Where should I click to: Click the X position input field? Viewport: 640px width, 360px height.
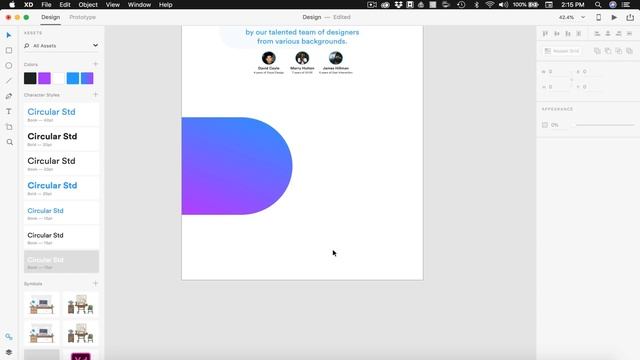(591, 71)
